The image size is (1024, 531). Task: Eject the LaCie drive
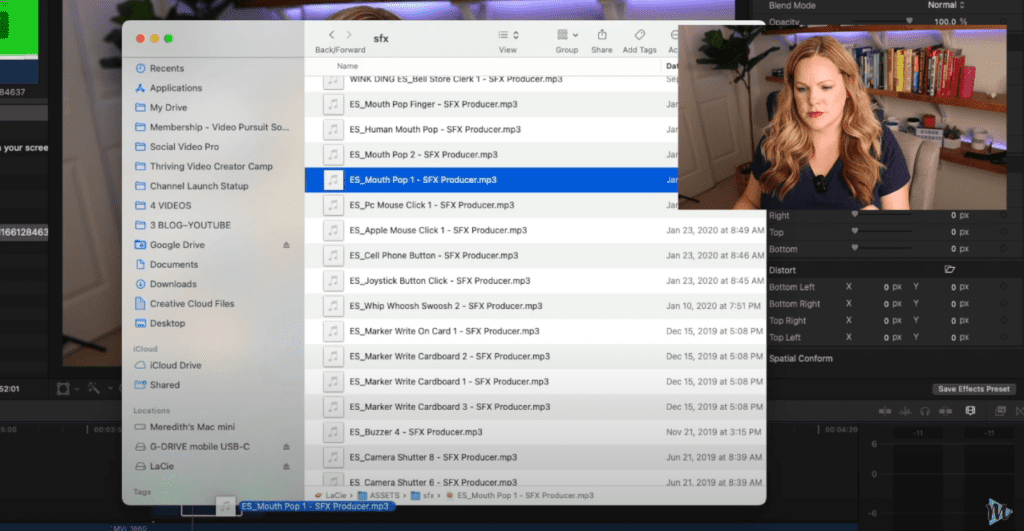(286, 466)
